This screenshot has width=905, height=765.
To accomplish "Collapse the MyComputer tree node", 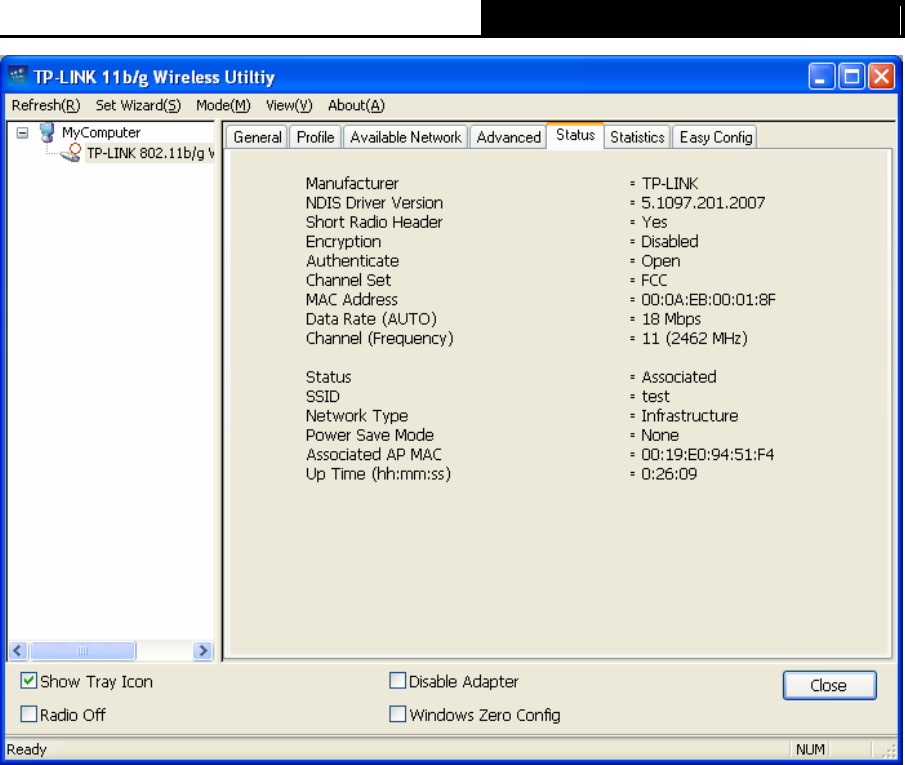I will point(23,133).
